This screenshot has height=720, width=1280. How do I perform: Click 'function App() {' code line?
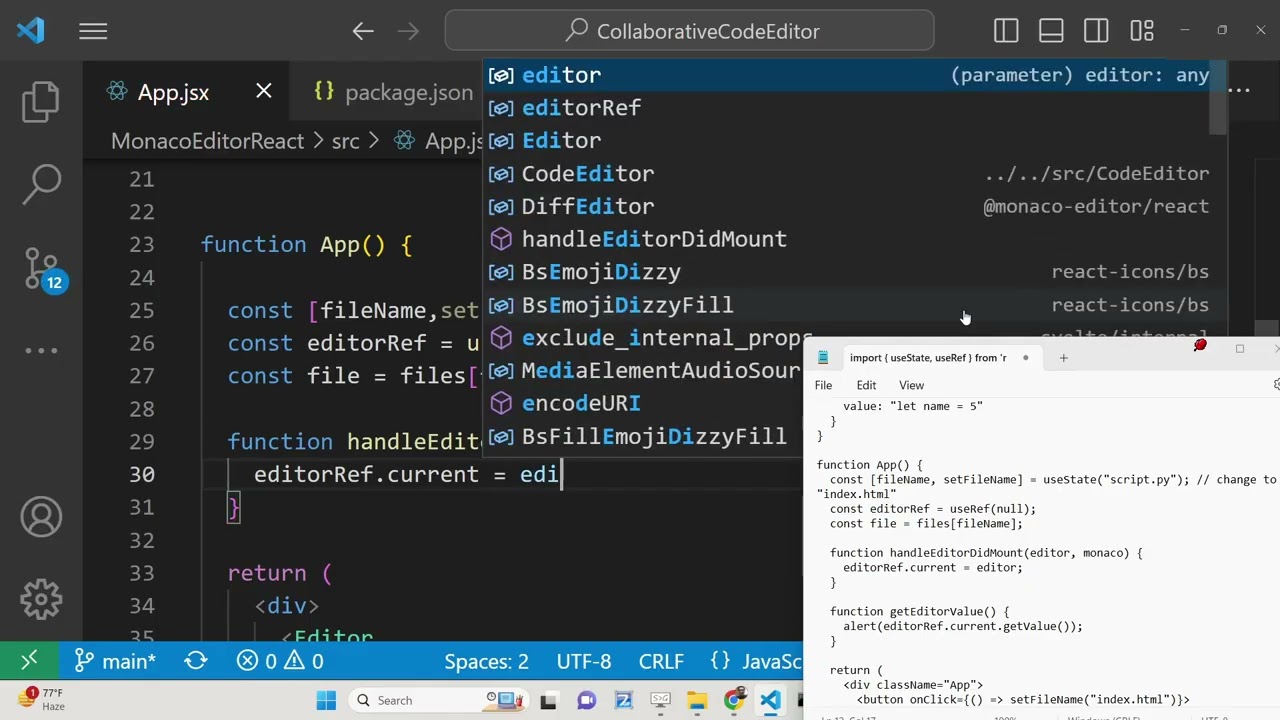tap(306, 245)
